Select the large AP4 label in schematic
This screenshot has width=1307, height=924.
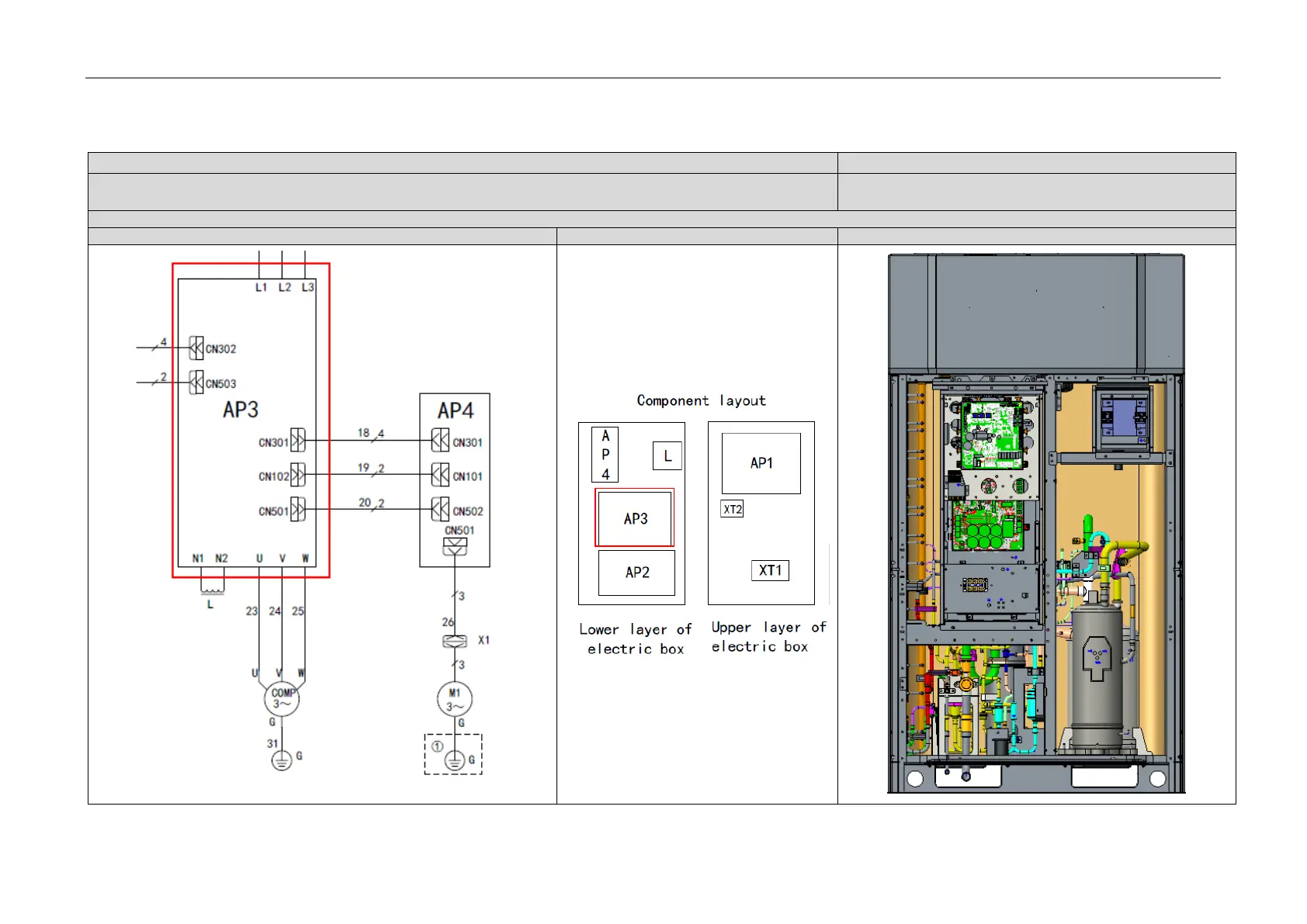456,410
